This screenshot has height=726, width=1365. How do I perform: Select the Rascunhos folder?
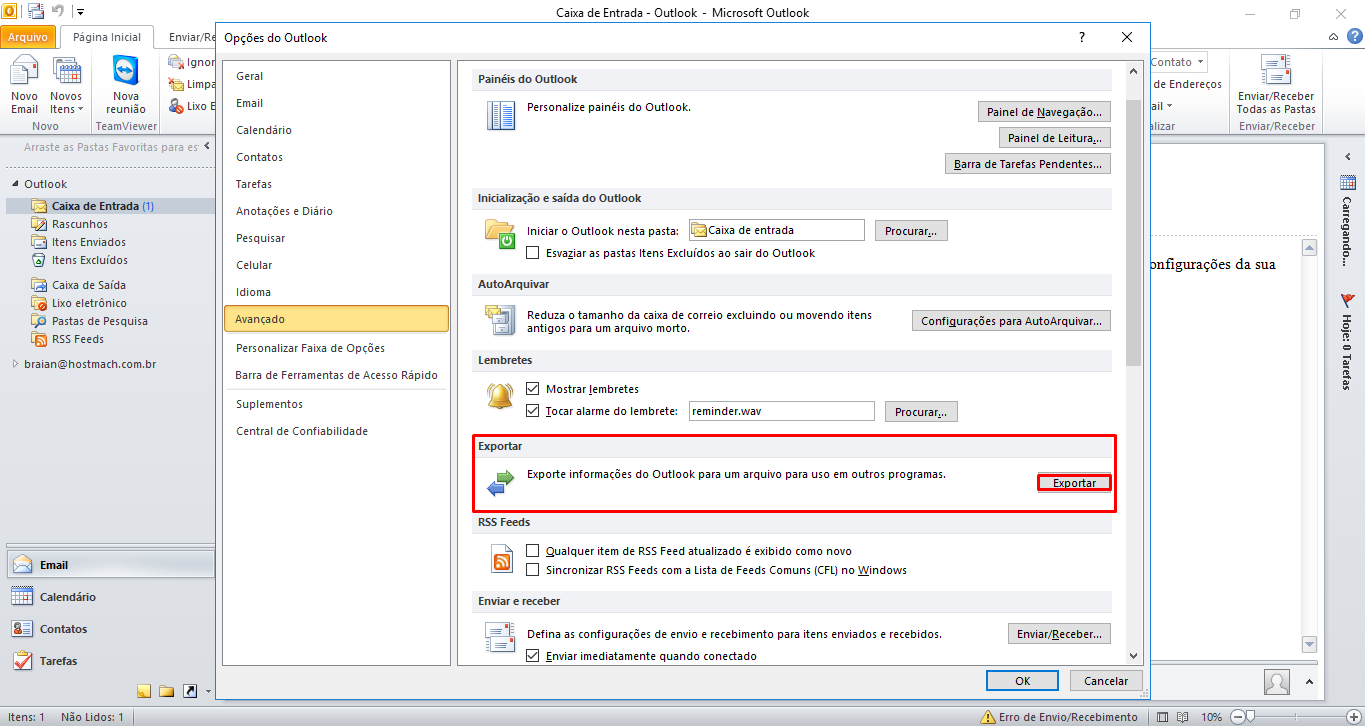pyautogui.click(x=80, y=224)
